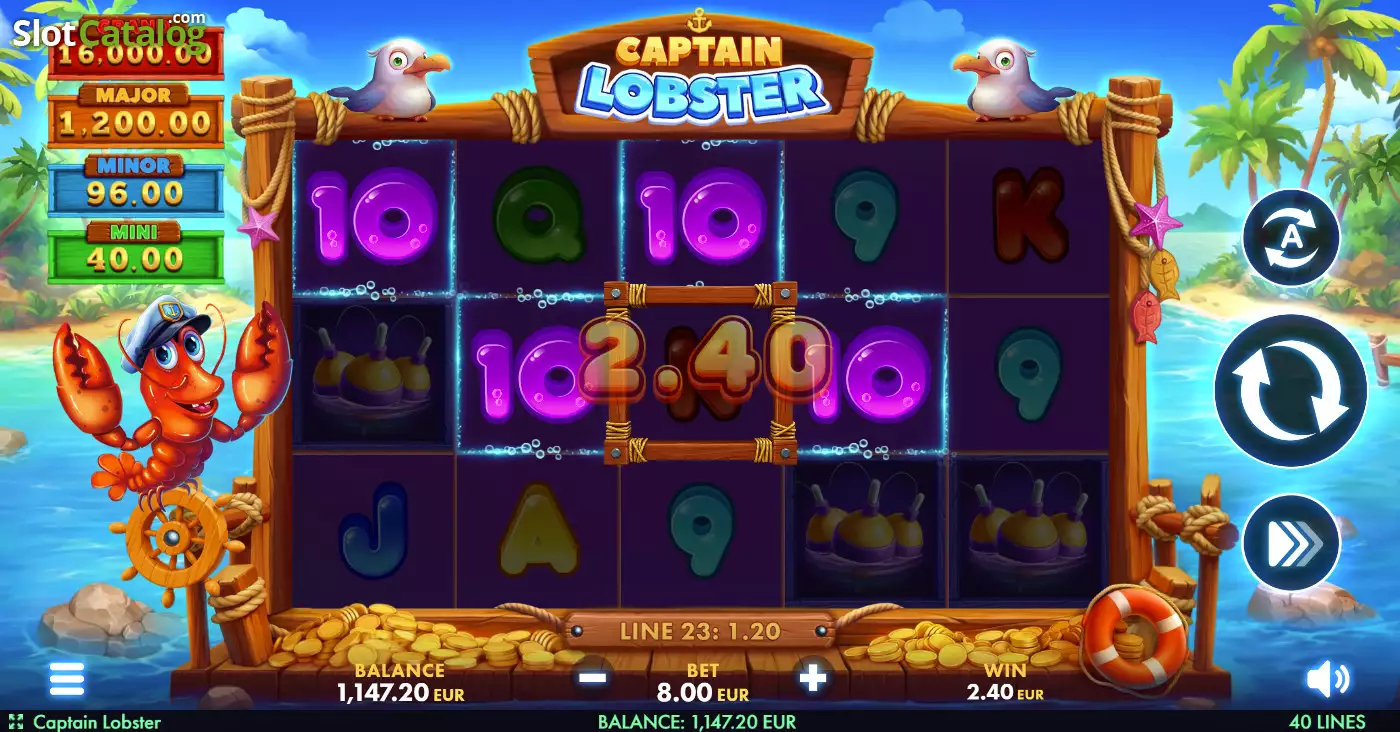
Task: Toggle fullscreen icon beside Captain Lobster label
Action: pos(15,721)
